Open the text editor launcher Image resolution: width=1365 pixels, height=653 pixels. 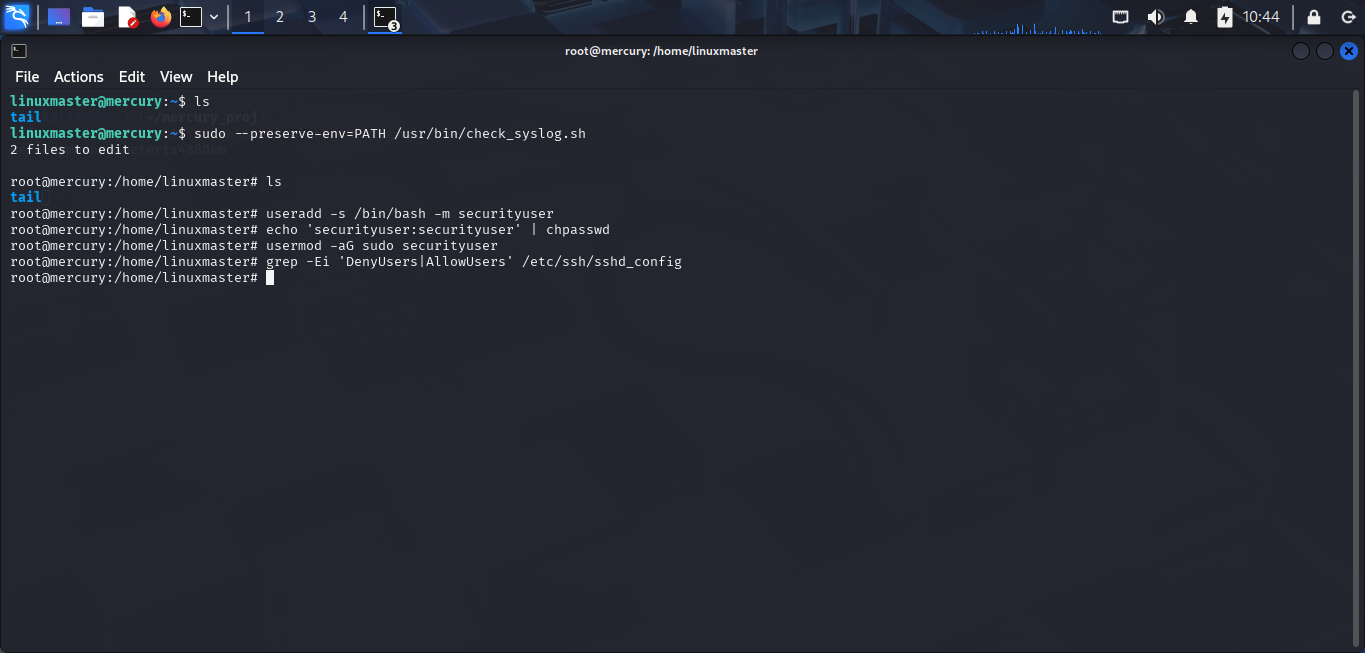pyautogui.click(x=127, y=17)
